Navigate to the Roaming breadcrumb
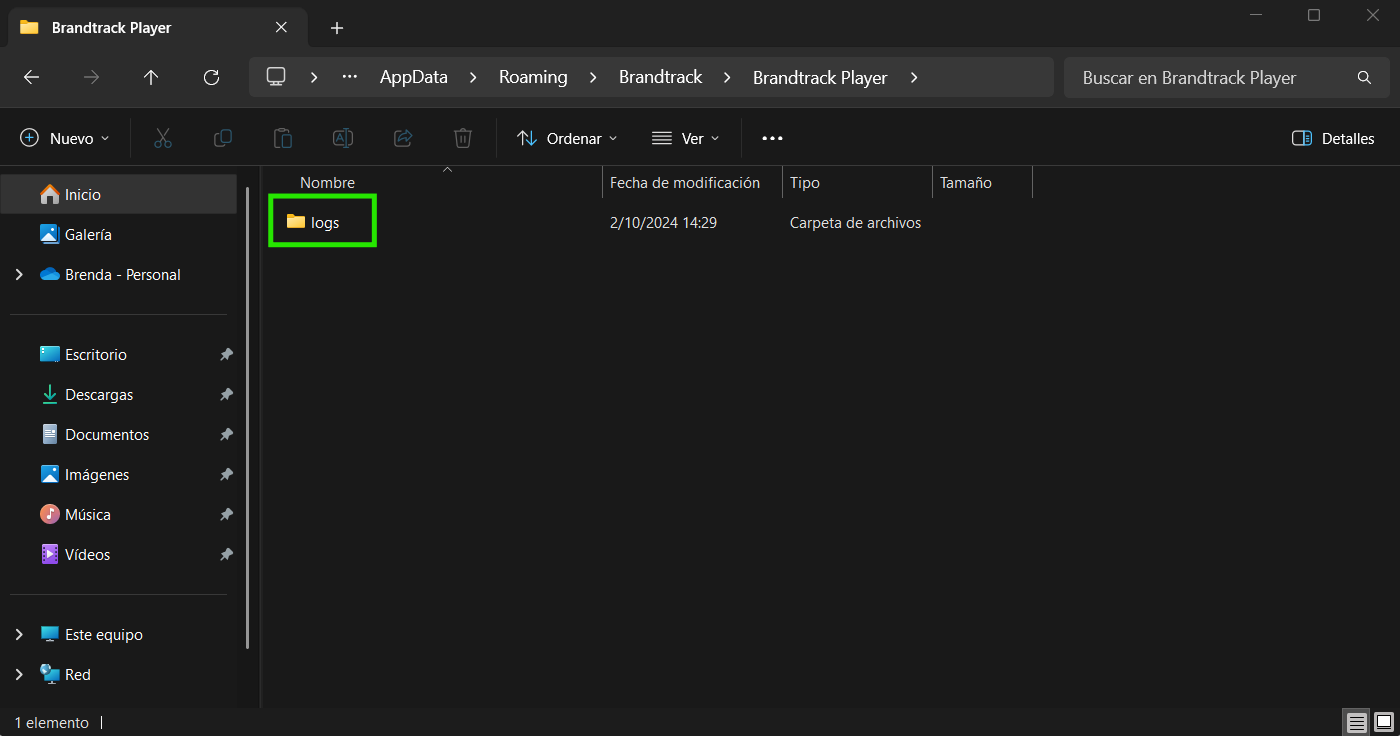Image resolution: width=1400 pixels, height=736 pixels. [533, 77]
